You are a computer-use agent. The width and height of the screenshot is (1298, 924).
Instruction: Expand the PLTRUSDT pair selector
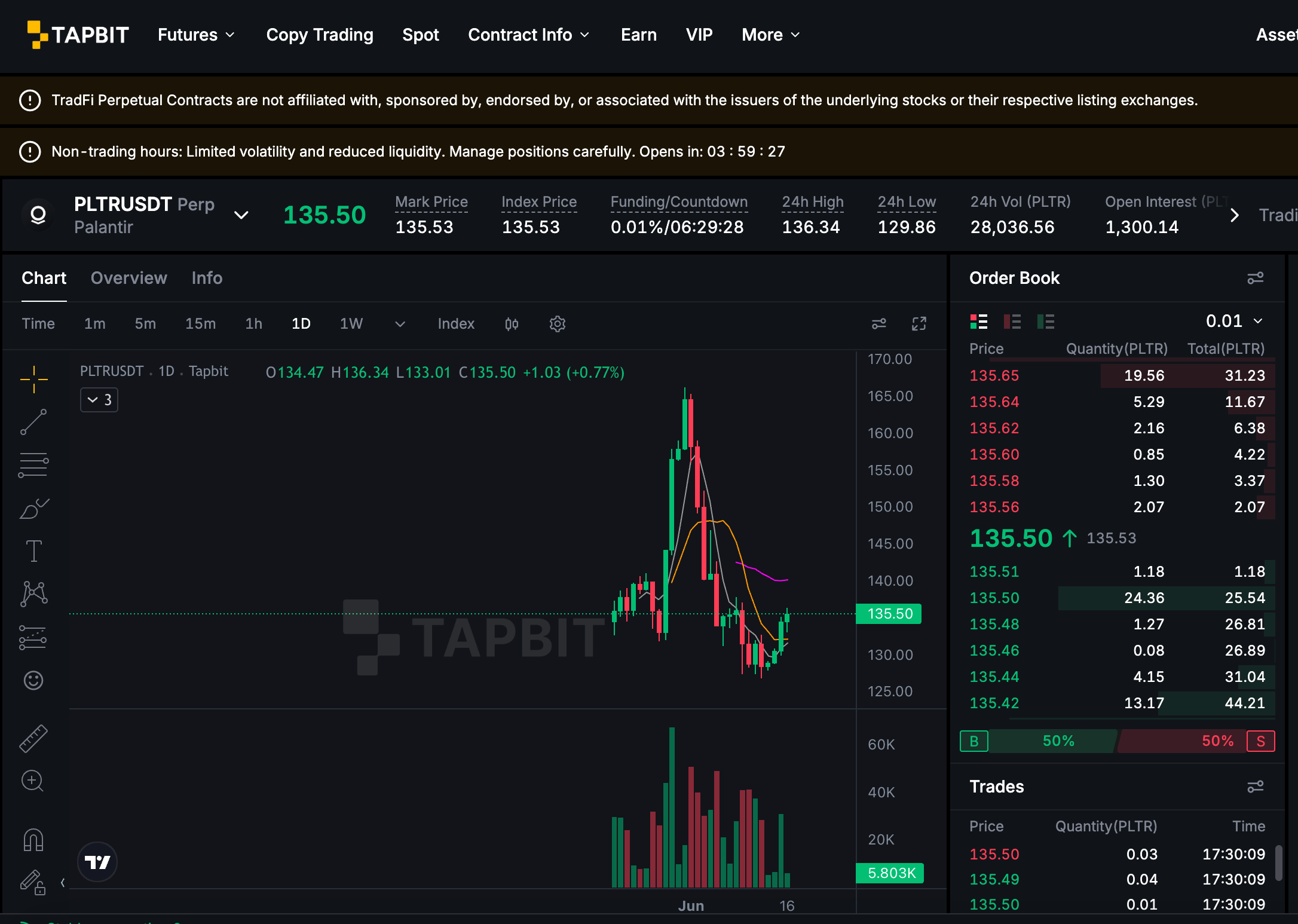click(x=241, y=215)
